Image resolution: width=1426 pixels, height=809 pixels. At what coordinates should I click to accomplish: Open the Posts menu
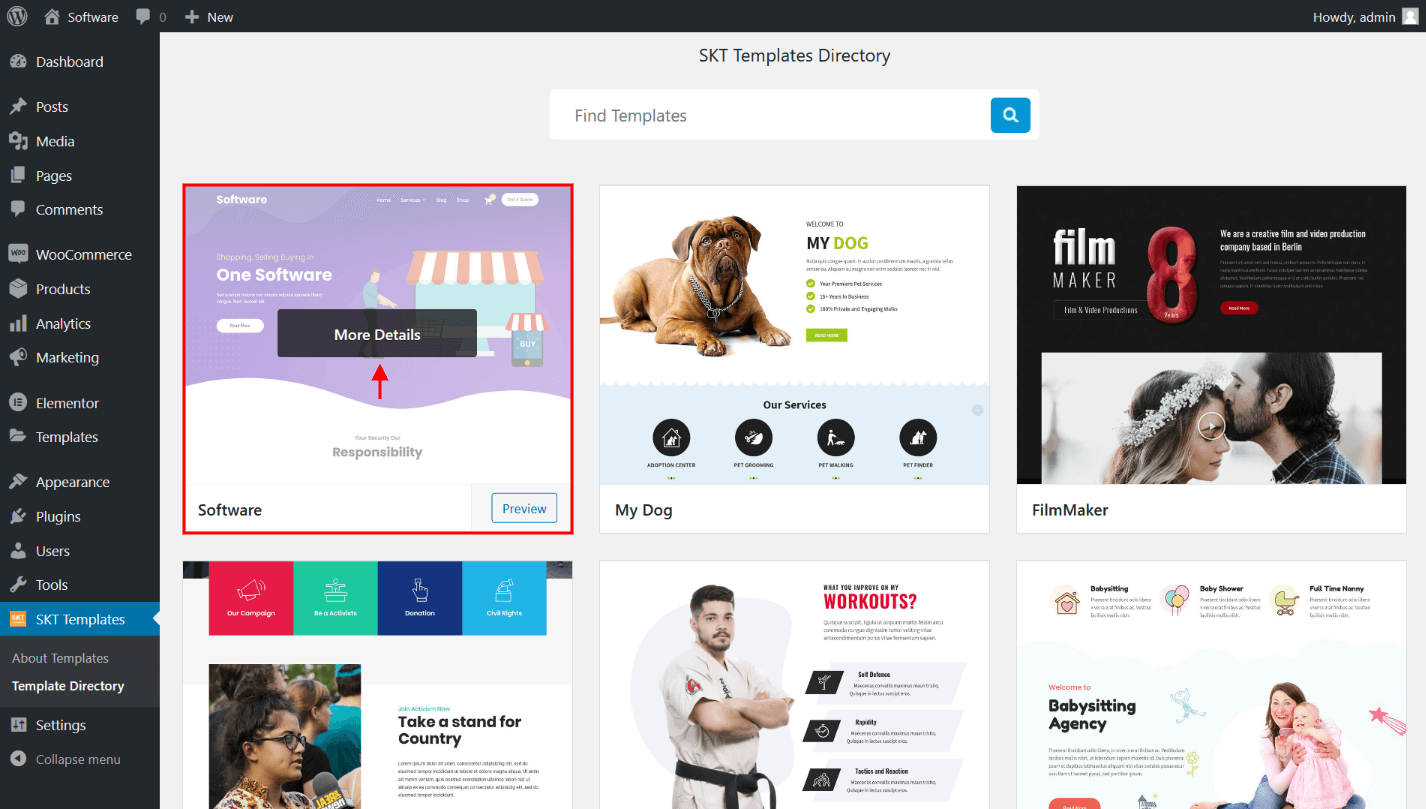click(80, 107)
